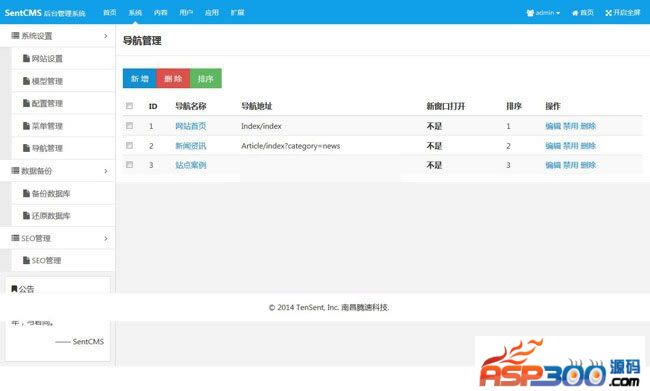Open the 内容 tab in the top navigation
This screenshot has width=650, height=391.
pos(160,12)
